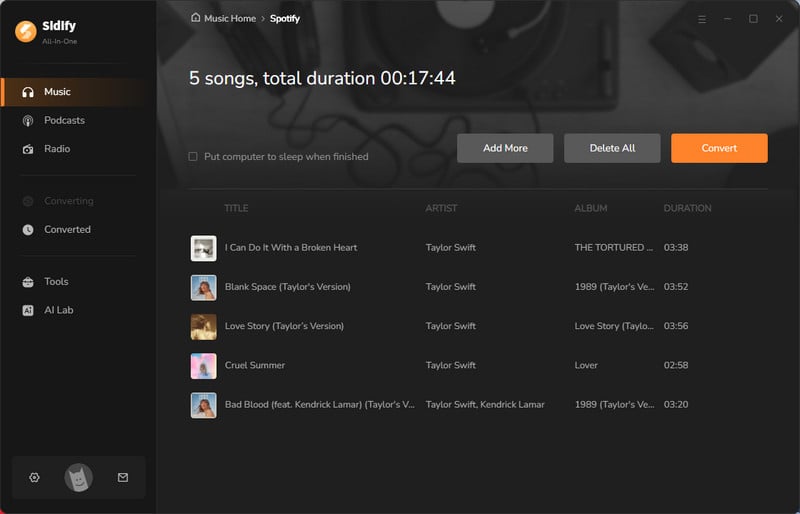
Task: Click the user avatar icon
Action: 79,477
